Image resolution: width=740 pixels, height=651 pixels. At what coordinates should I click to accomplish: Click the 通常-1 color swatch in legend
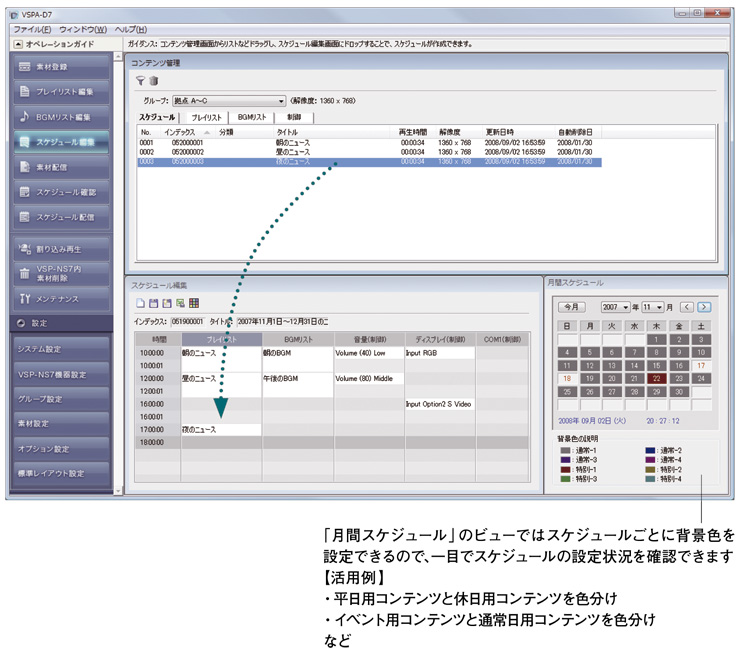click(565, 449)
